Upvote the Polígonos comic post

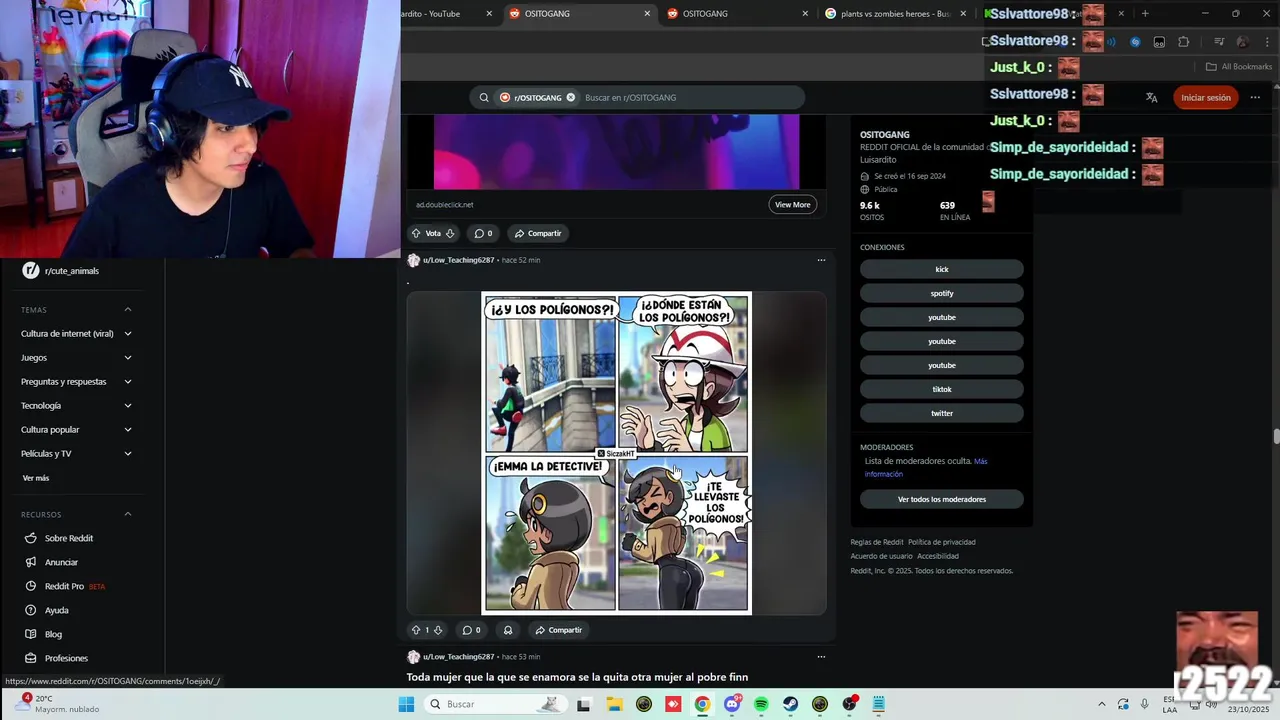(x=416, y=630)
